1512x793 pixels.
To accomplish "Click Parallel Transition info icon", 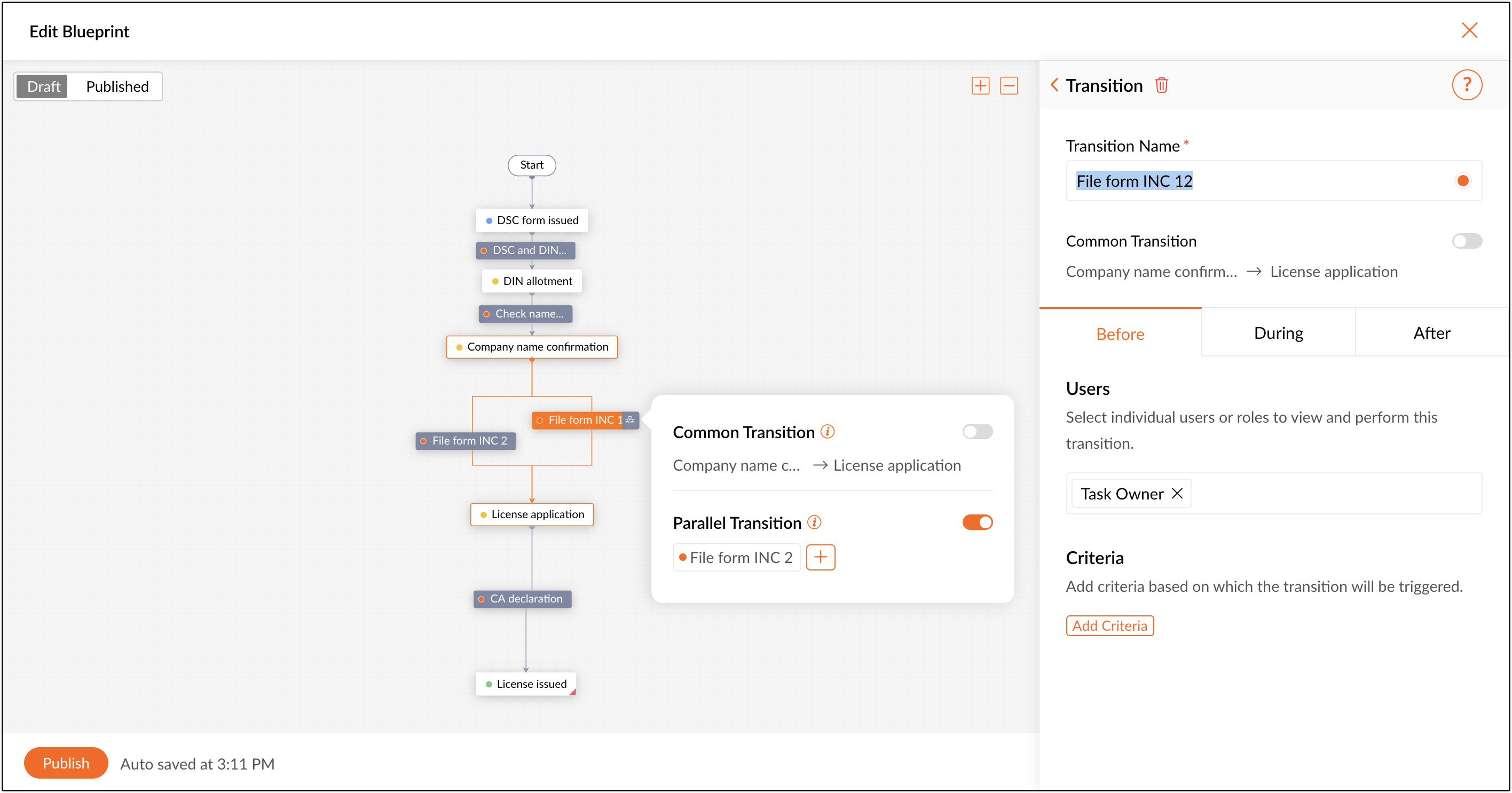I will pyautogui.click(x=814, y=522).
